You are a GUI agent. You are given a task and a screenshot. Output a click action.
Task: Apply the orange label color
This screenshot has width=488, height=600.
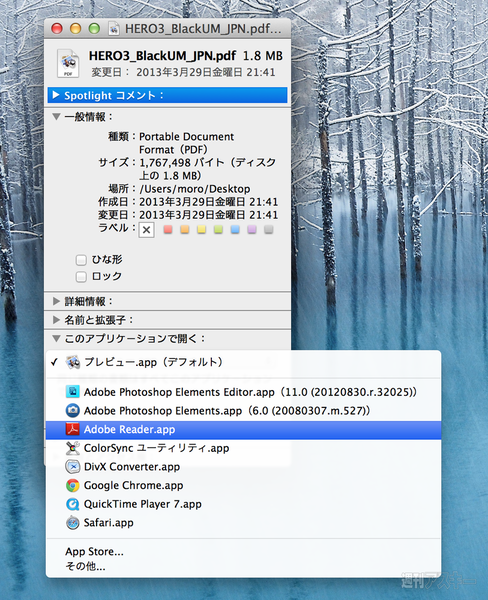(x=184, y=229)
